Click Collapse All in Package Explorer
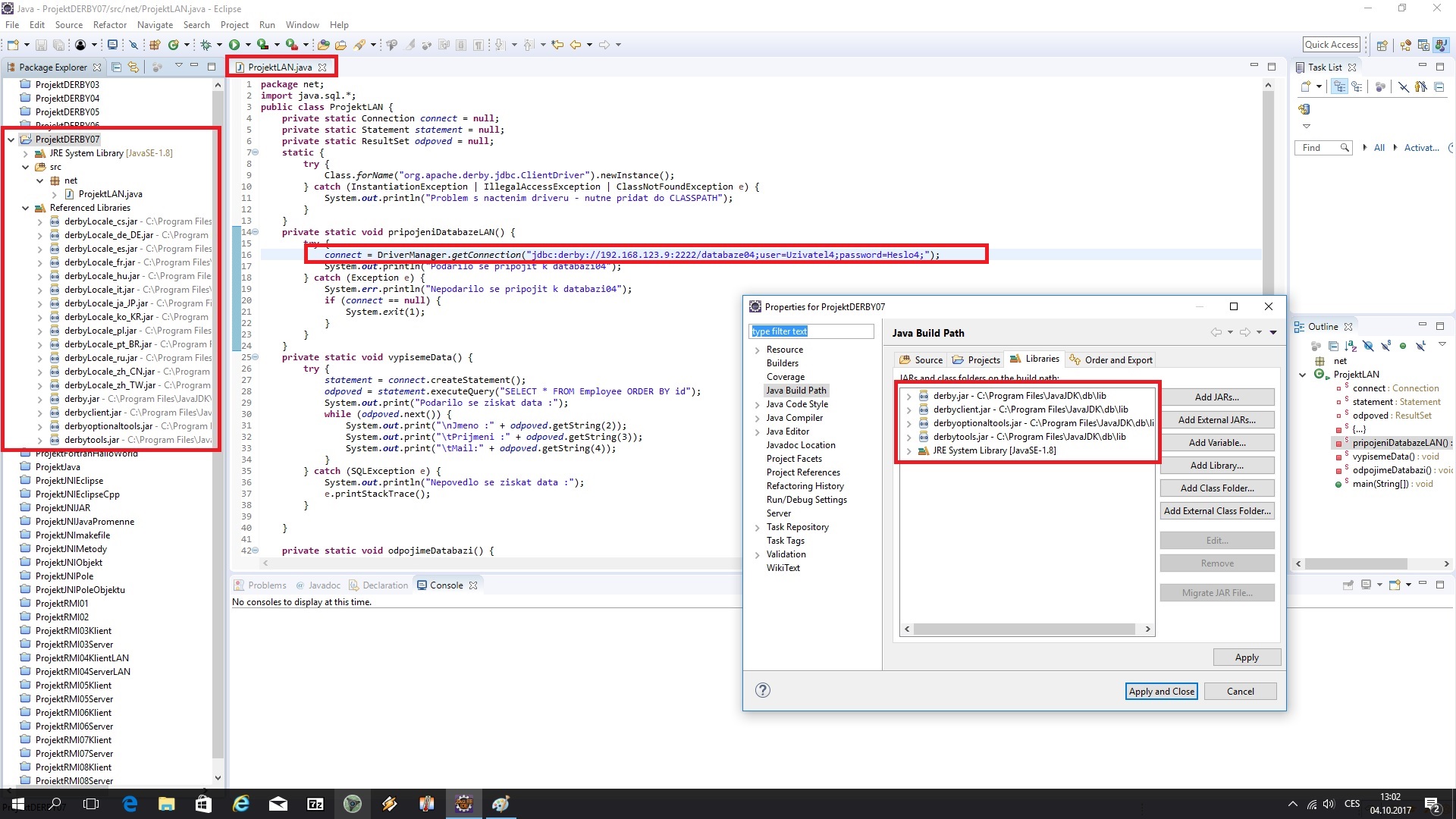This screenshot has height=819, width=1456. [x=116, y=67]
